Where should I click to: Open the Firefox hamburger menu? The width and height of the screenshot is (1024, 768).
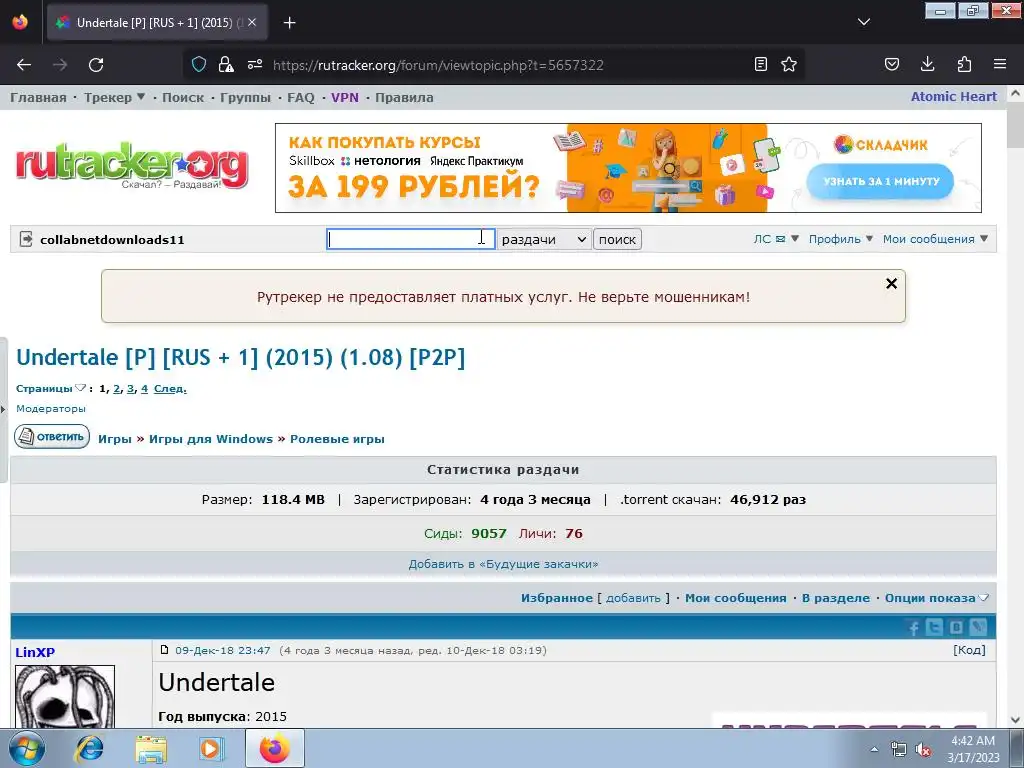tap(1000, 64)
